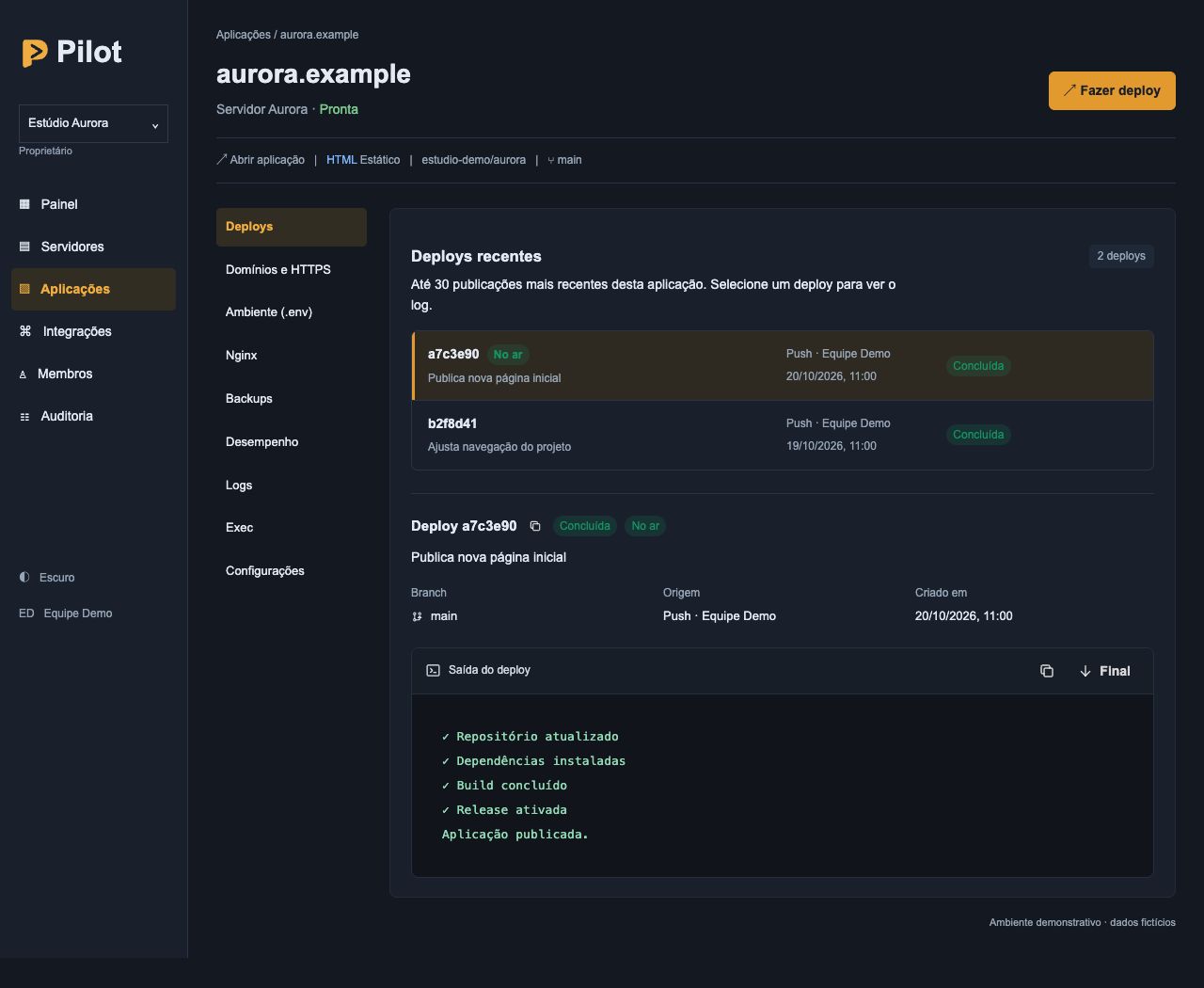Click the Painel grid icon
Viewport: 1204px width, 988px height.
point(25,204)
